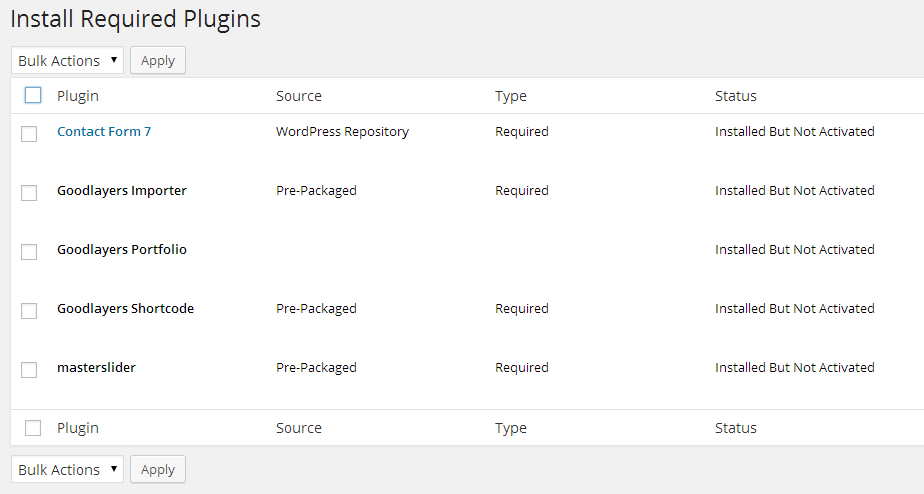
Task: Tick the Goodlayers Portfolio checkbox
Action: point(29,251)
